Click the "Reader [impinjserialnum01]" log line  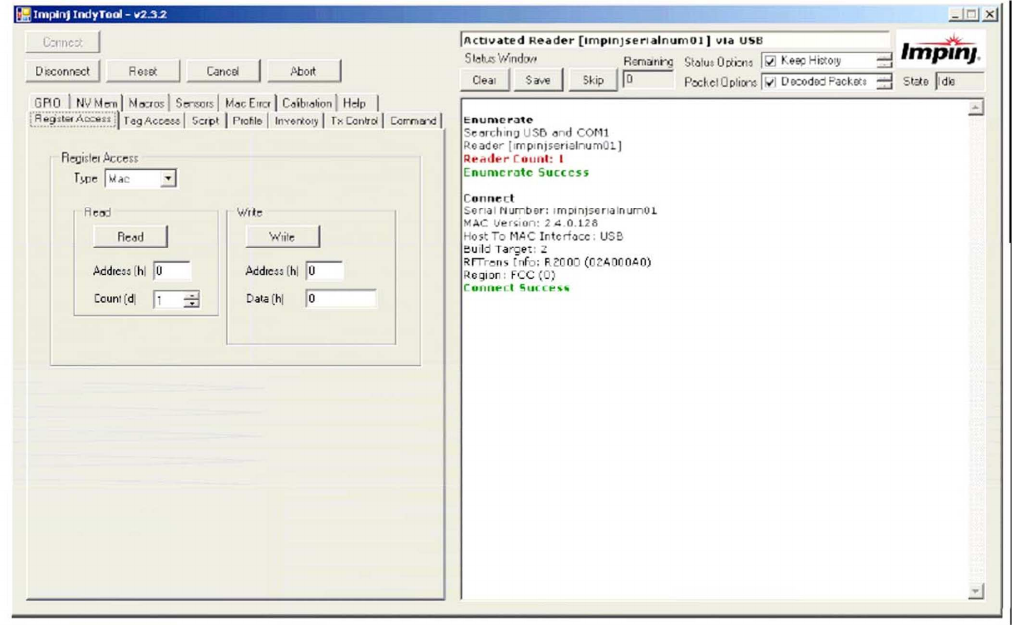pos(543,146)
